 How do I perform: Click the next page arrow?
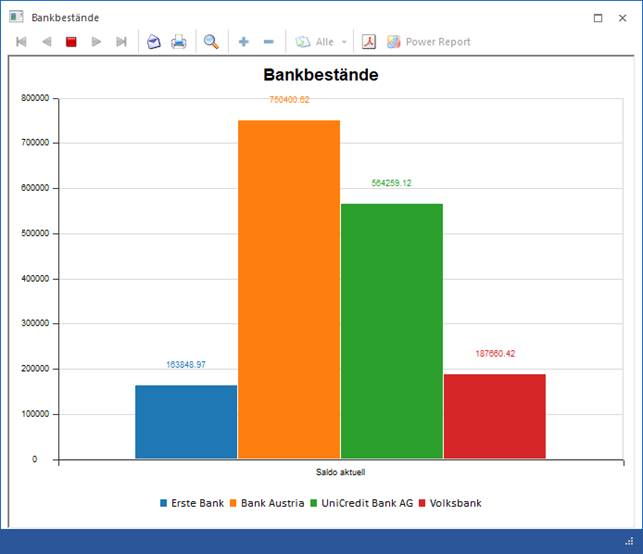(96, 42)
